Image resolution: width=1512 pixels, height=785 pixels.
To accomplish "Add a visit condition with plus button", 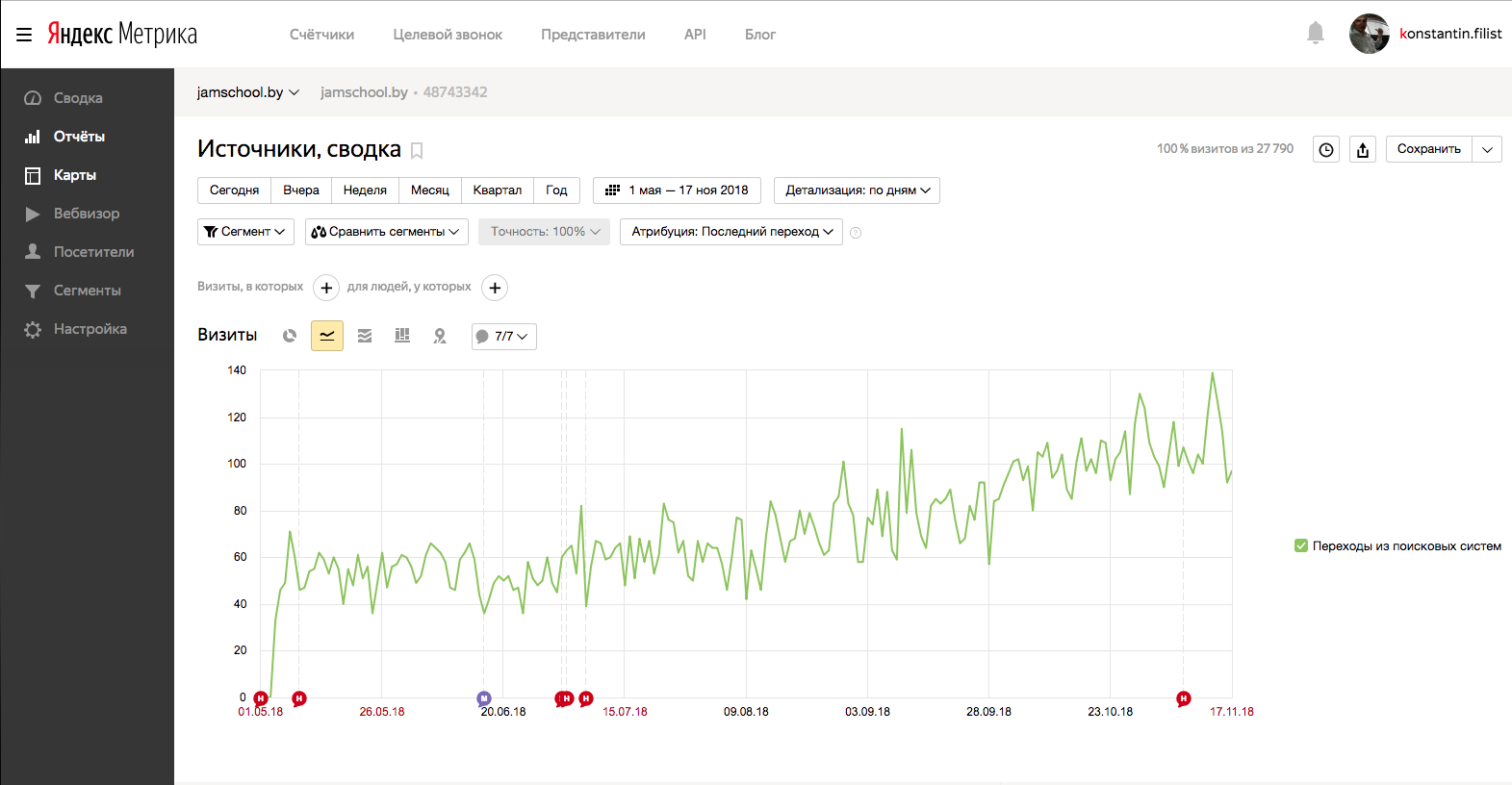I will point(326,288).
